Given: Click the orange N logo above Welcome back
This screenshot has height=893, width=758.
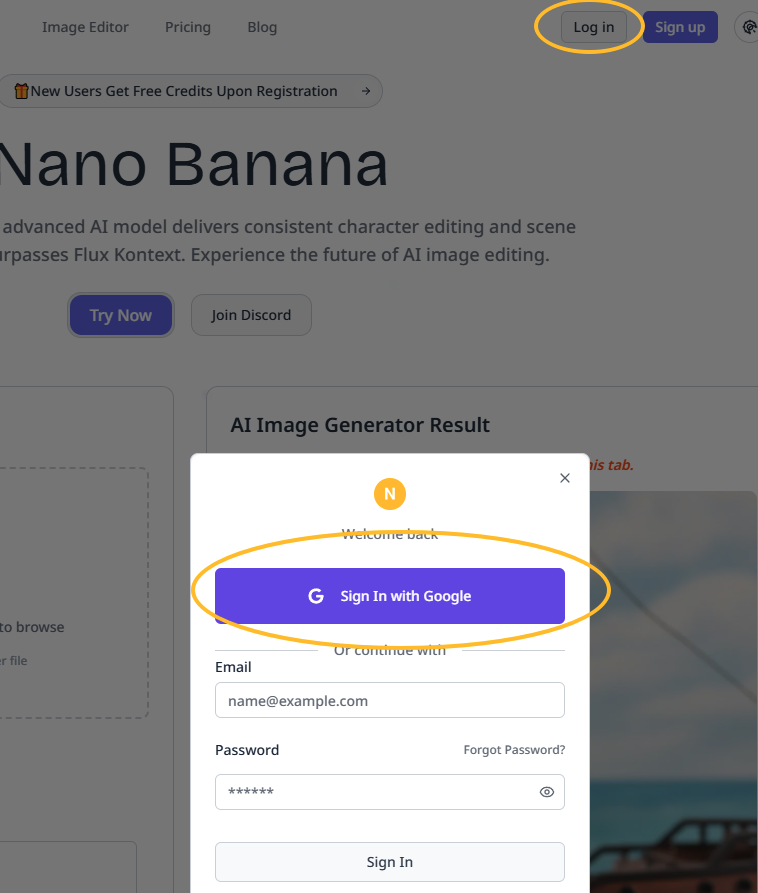Looking at the screenshot, I should pos(389,494).
